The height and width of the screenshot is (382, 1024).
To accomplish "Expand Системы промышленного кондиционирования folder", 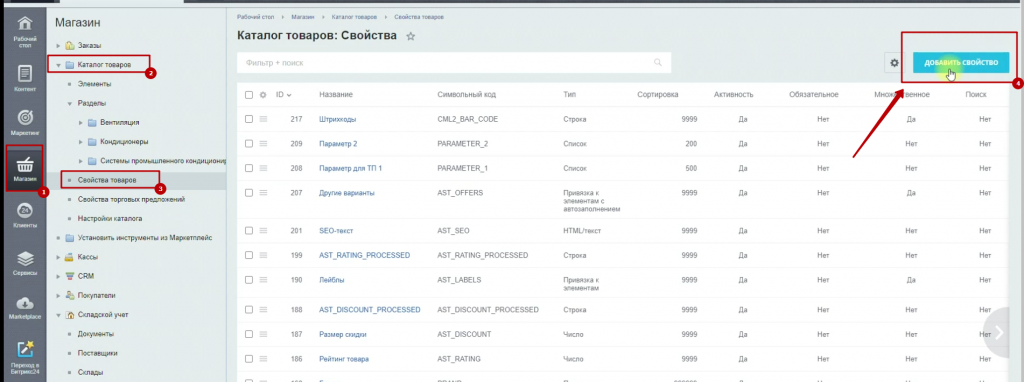I will [81, 161].
